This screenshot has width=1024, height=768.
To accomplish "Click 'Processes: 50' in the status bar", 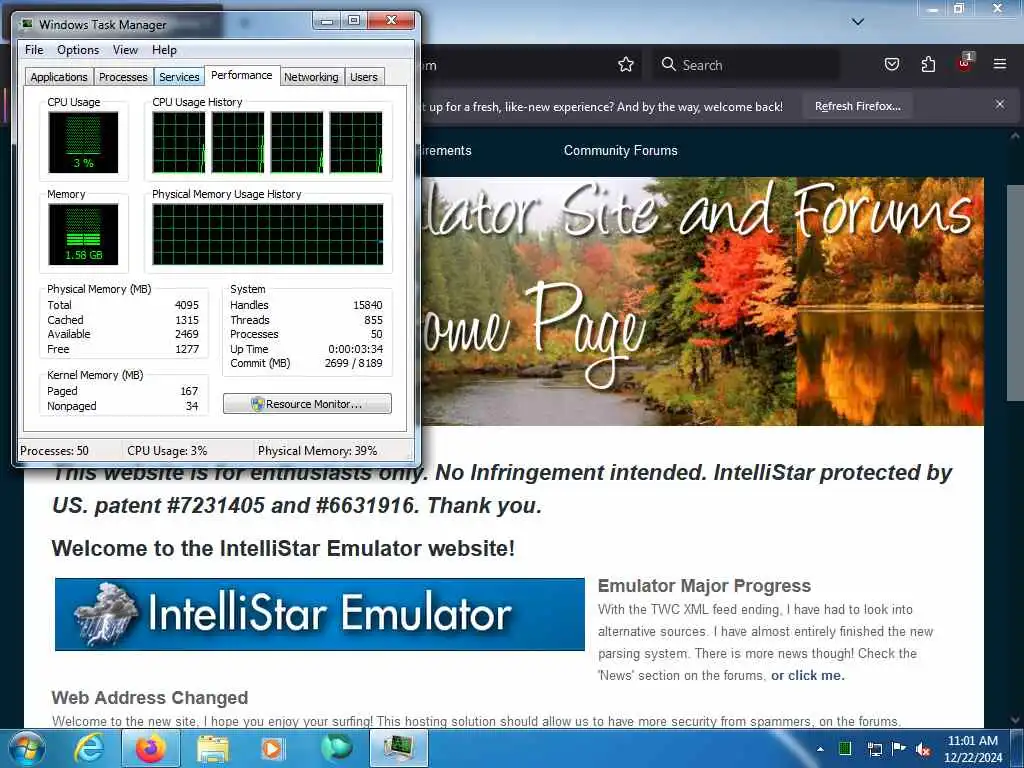I will 54,451.
